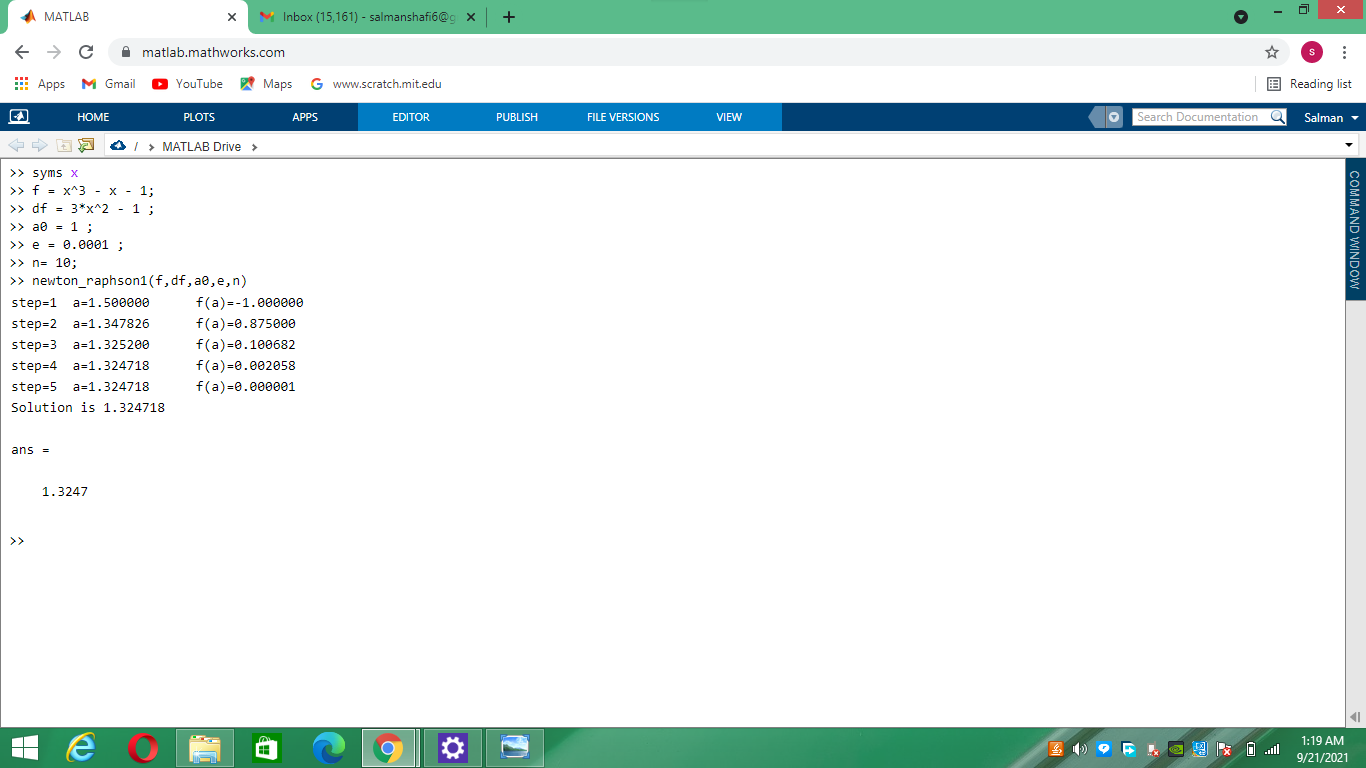This screenshot has height=768, width=1366.
Task: Open the Gmail bookmark
Action: [x=108, y=84]
